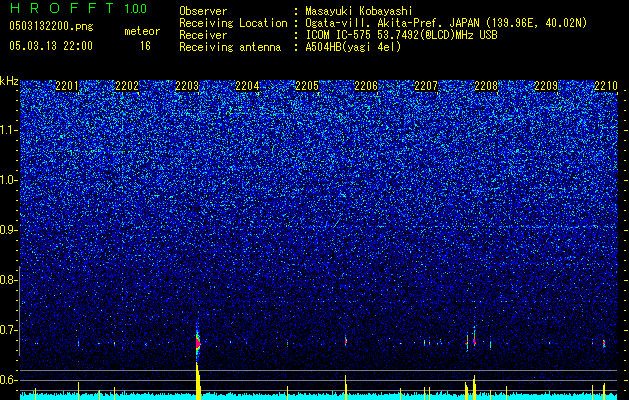Select the file name "0503132200.png"
The height and width of the screenshot is (400, 629).
51,27
